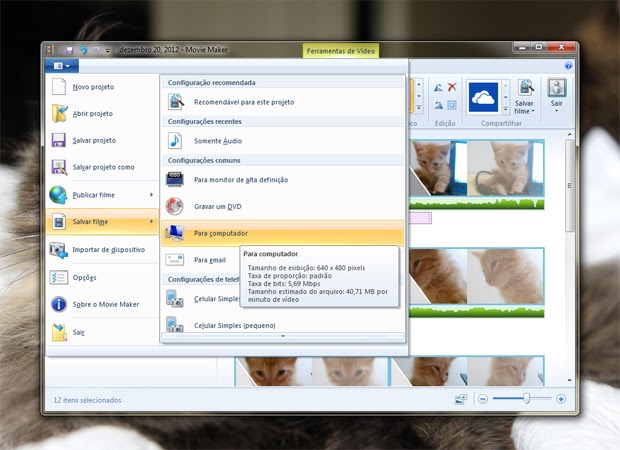Choose Para monitor de alta definição
The width and height of the screenshot is (620, 450).
pyautogui.click(x=282, y=180)
